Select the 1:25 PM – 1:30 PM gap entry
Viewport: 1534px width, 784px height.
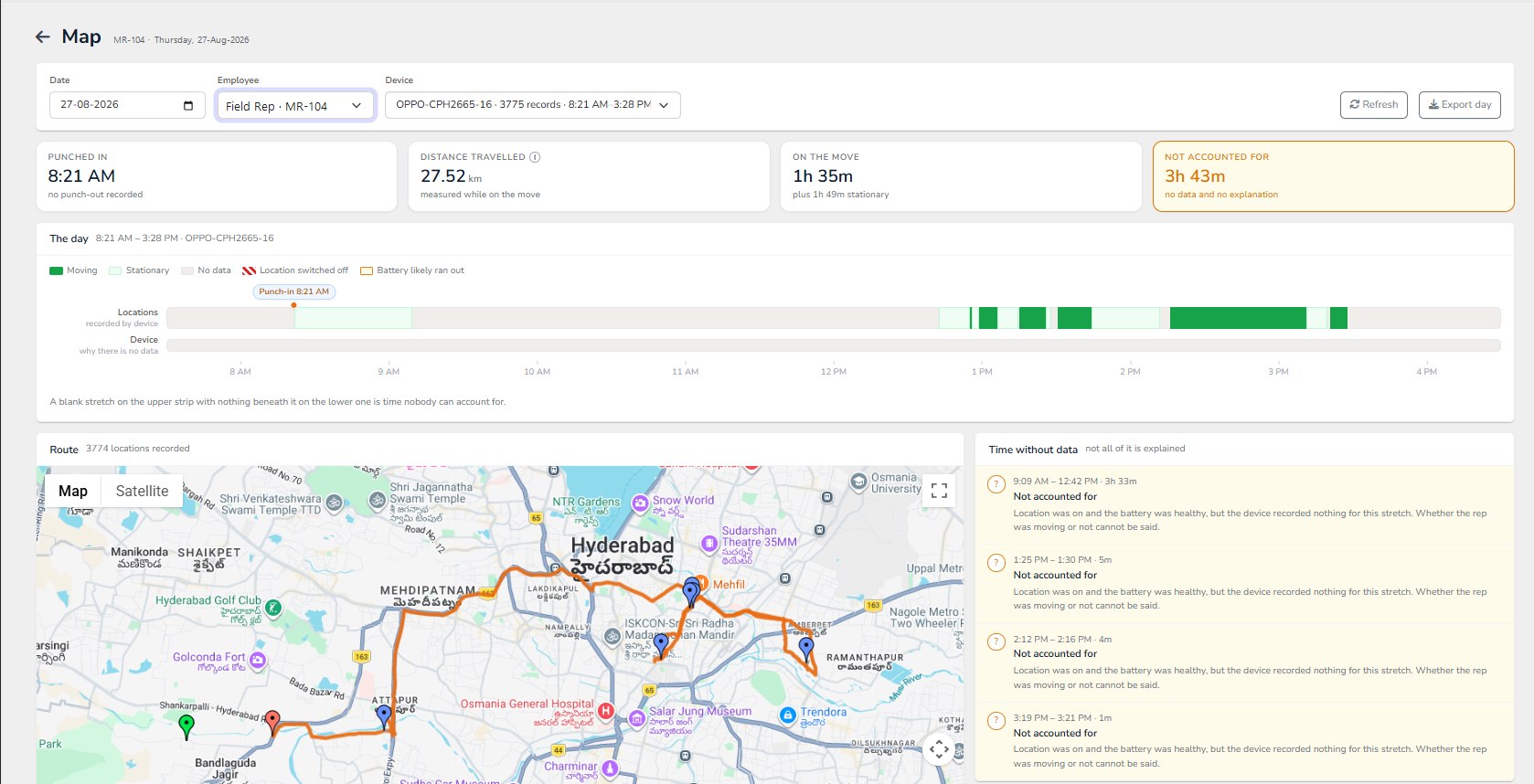point(1245,584)
